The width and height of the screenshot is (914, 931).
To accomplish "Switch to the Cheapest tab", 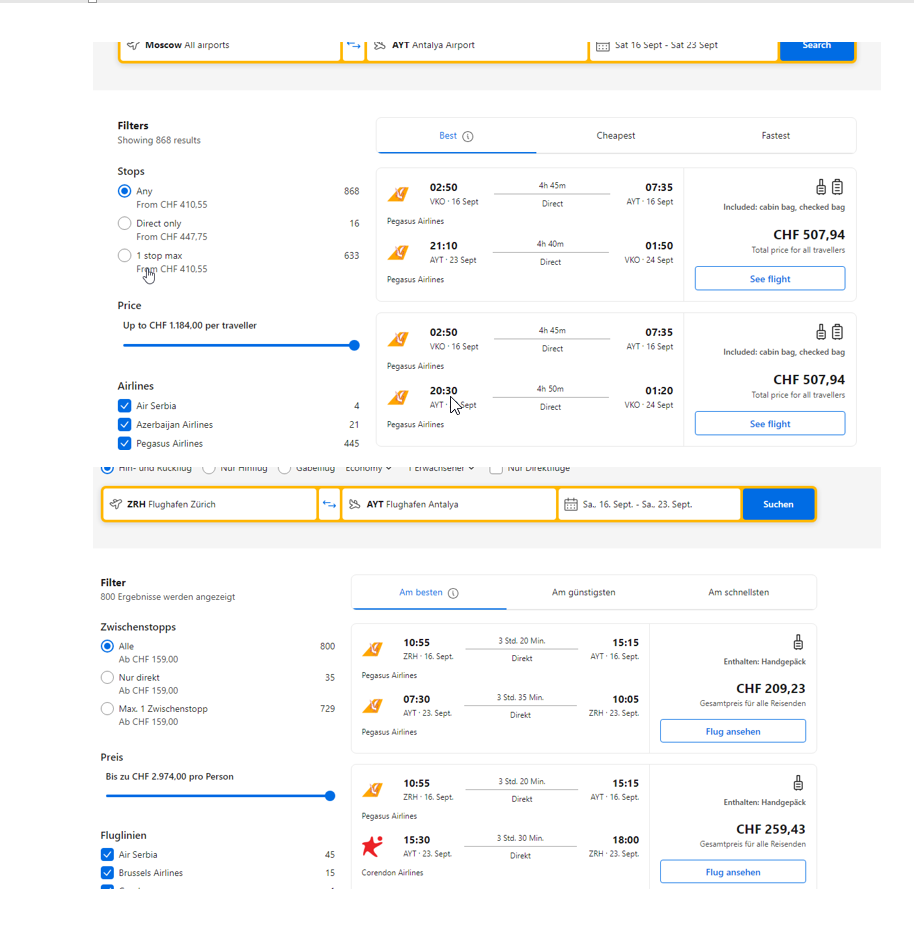I will [615, 136].
